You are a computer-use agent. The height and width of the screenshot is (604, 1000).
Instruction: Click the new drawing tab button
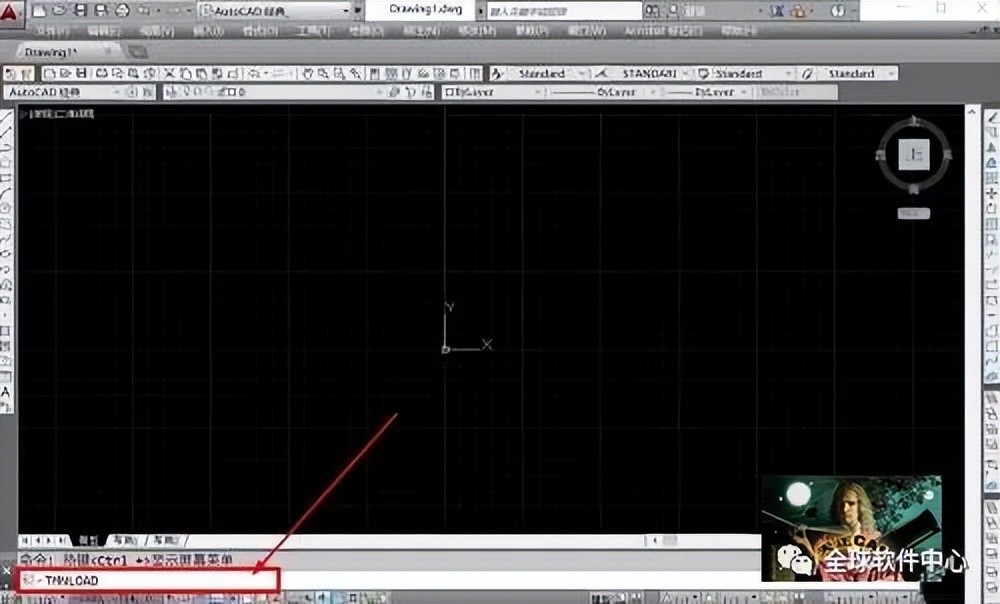pyautogui.click(x=138, y=51)
